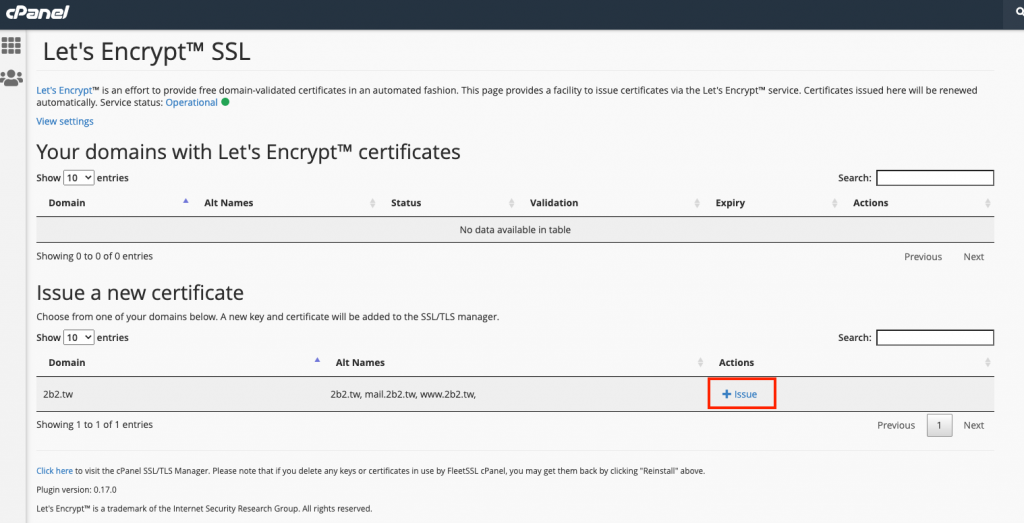Click 'No data available in table' row
This screenshot has height=523, width=1024.
point(515,230)
